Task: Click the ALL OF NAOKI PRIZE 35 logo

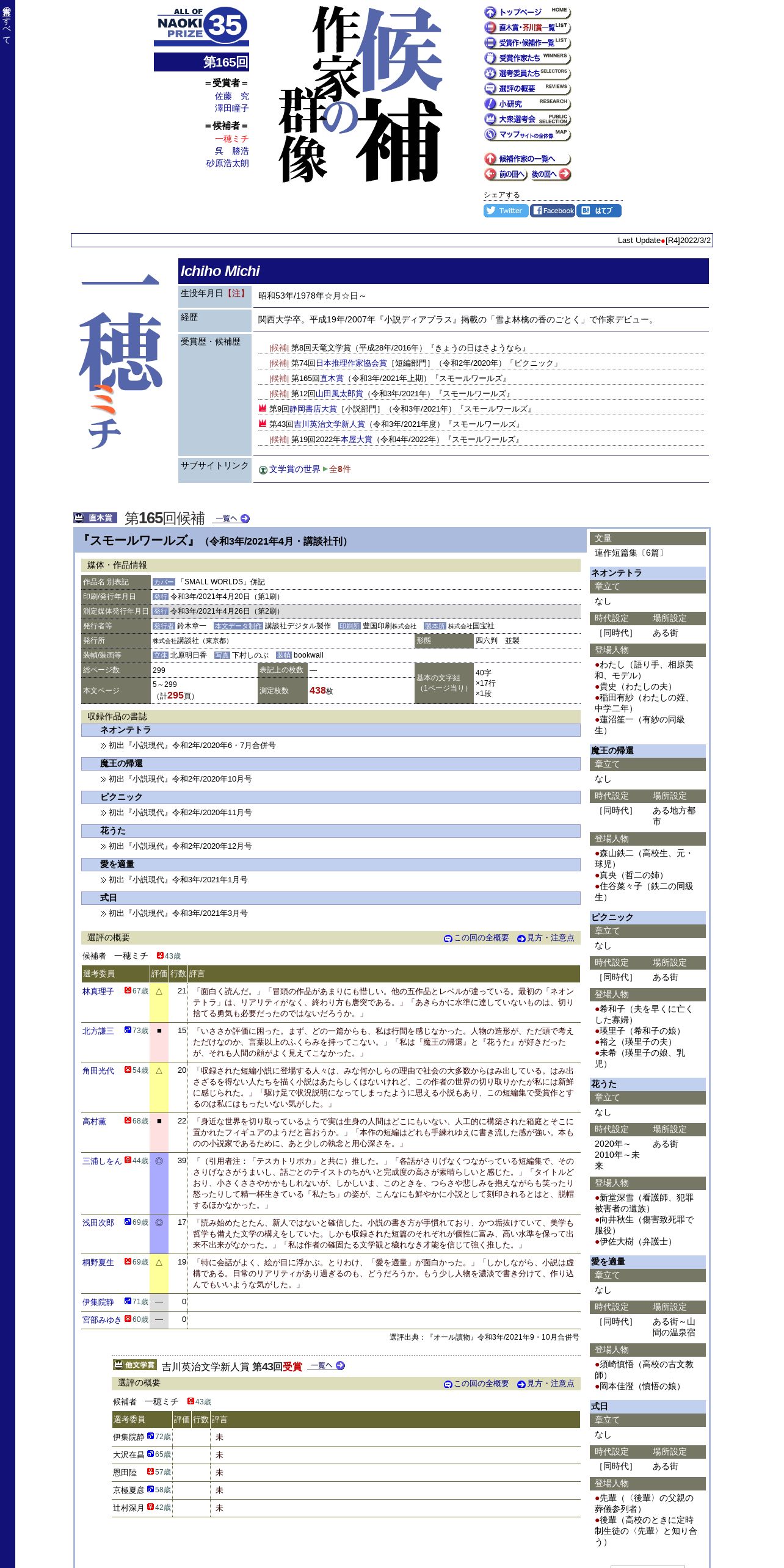Action: point(201,26)
